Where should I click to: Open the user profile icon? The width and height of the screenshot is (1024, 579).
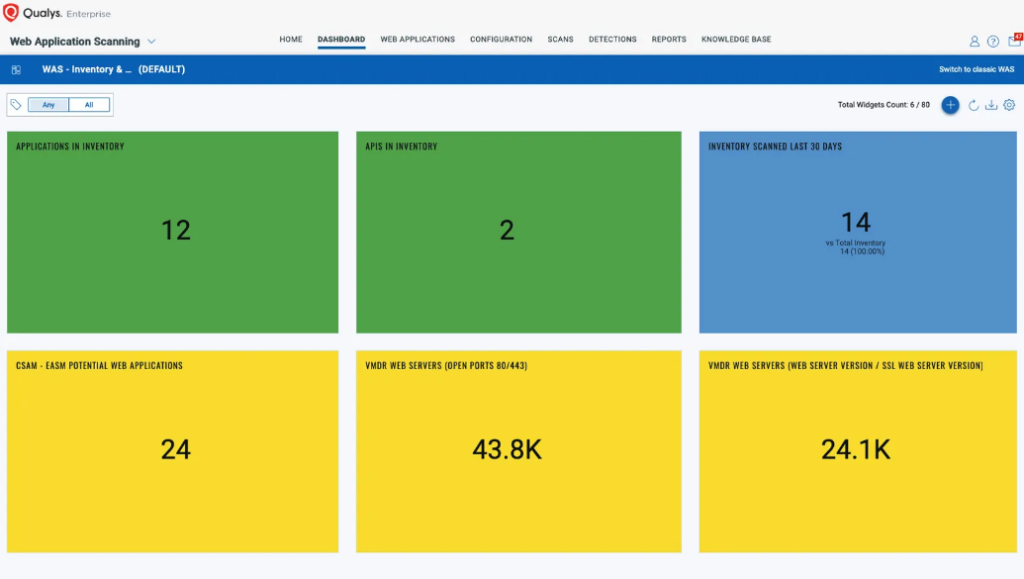(x=974, y=41)
